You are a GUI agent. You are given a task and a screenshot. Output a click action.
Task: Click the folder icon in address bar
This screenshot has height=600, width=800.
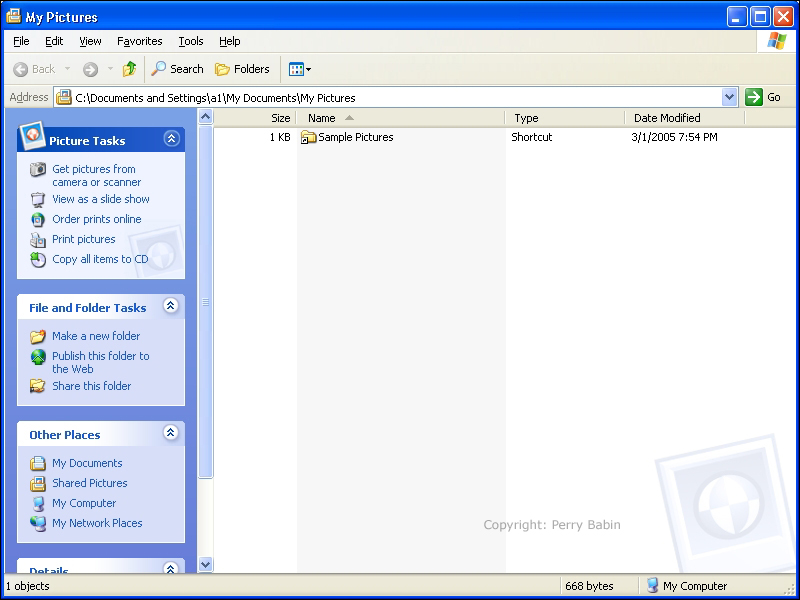tap(63, 97)
